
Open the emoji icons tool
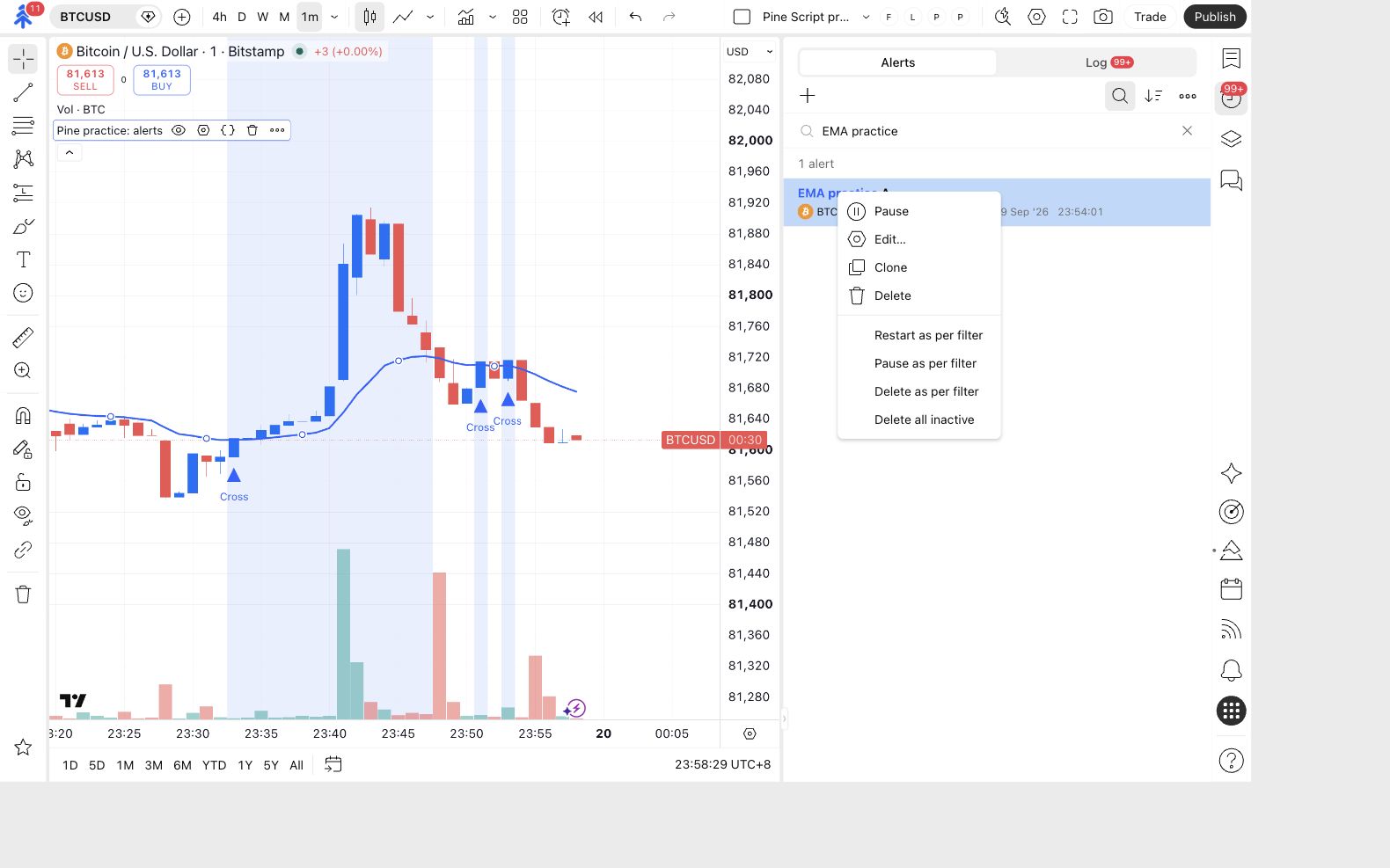(x=23, y=293)
